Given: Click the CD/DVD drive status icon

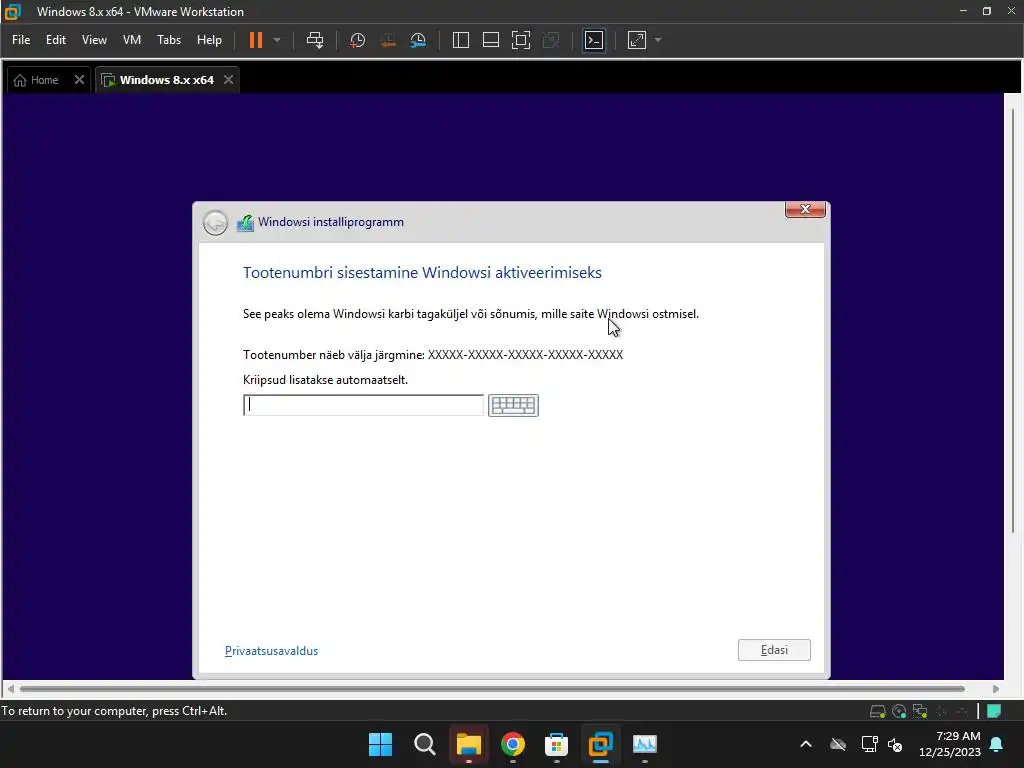Looking at the screenshot, I should point(899,711).
